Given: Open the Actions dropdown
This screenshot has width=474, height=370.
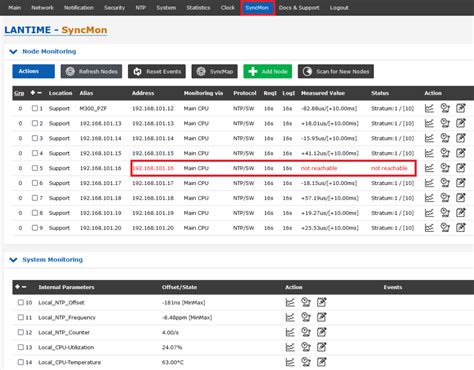Looking at the screenshot, I should [33, 71].
